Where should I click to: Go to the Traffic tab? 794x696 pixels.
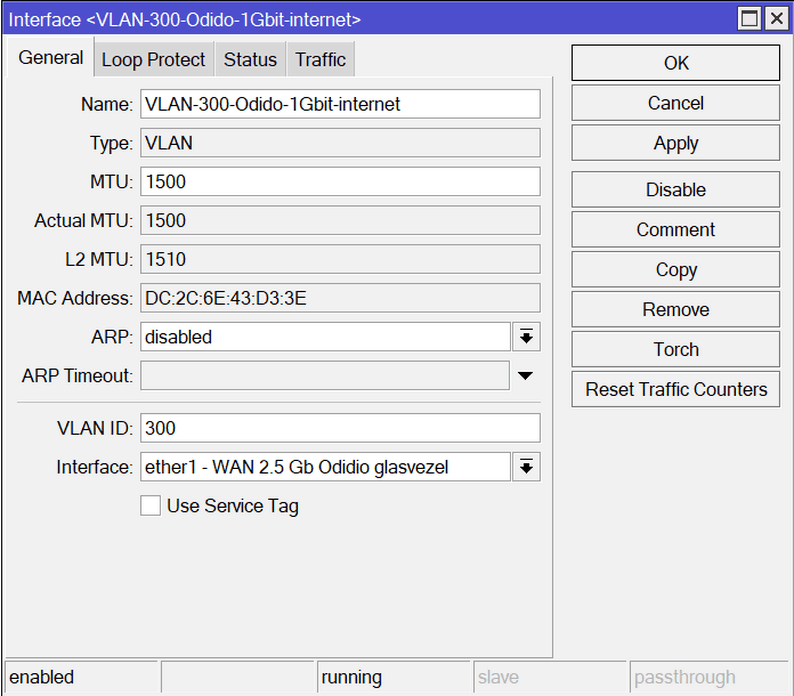pos(320,60)
